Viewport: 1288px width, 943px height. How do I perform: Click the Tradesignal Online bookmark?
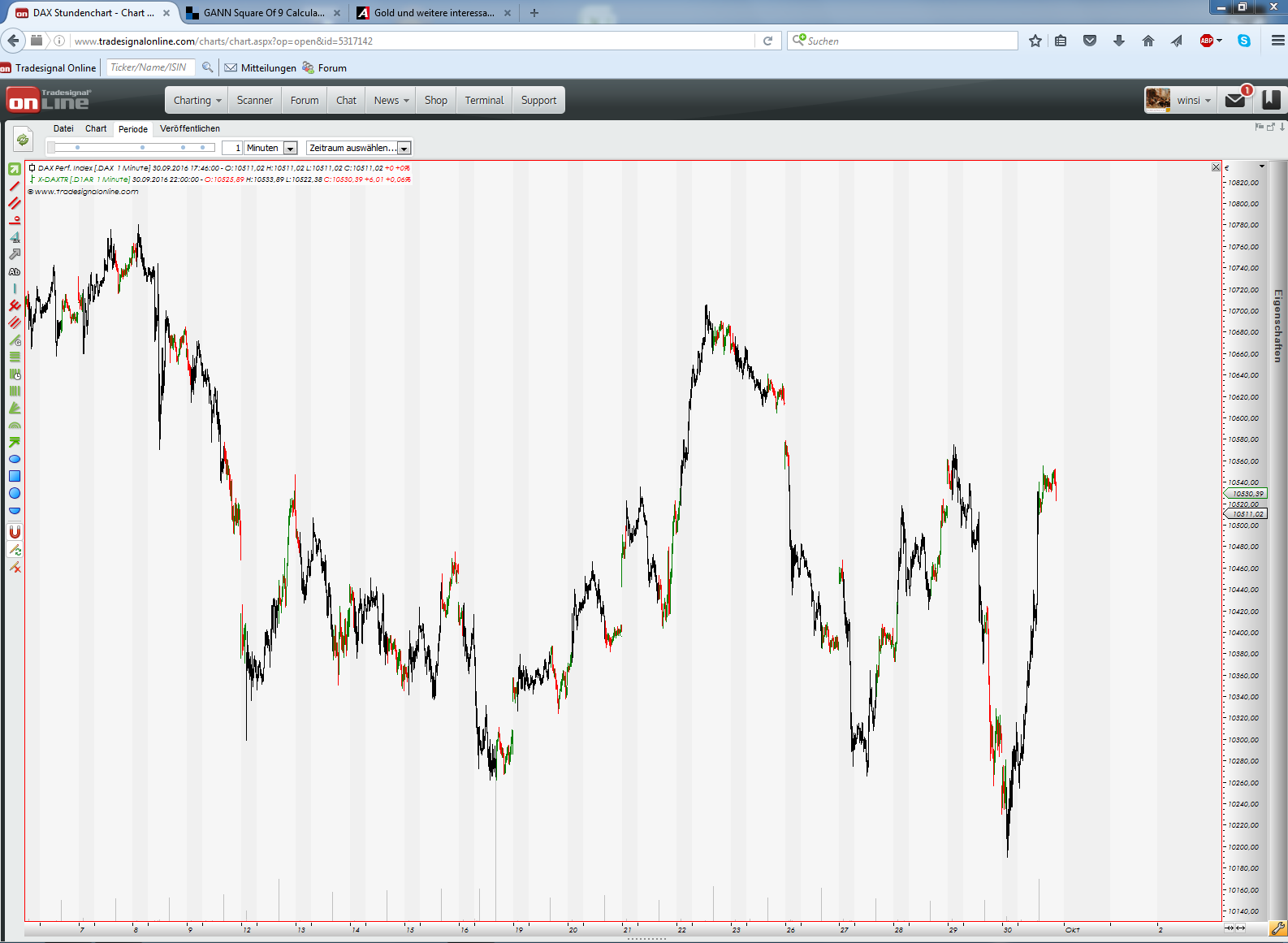[x=49, y=68]
